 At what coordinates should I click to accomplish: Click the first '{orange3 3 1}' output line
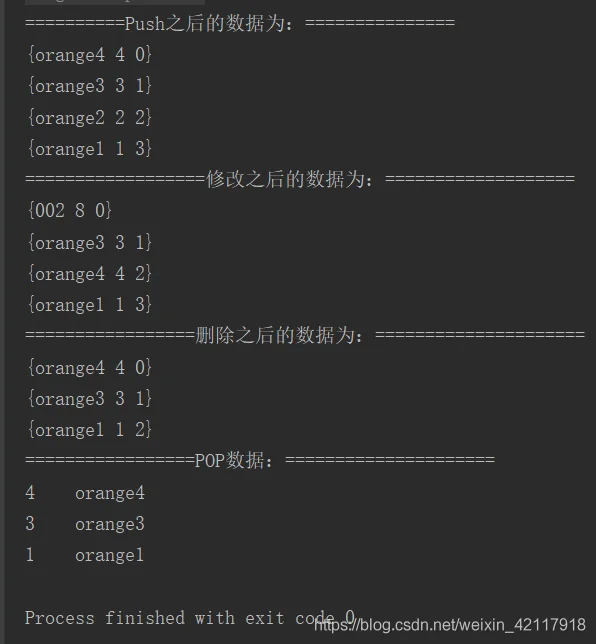point(90,86)
